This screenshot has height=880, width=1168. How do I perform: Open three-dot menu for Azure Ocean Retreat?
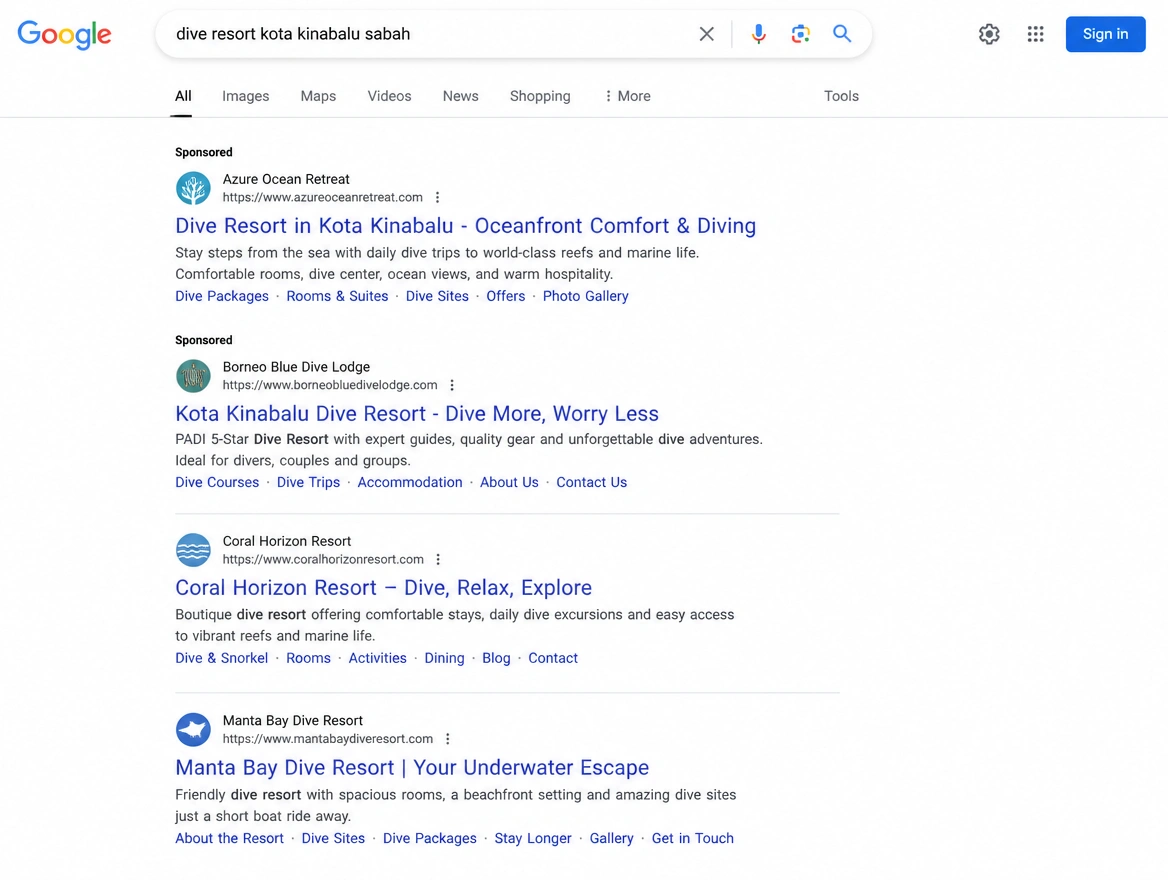(437, 197)
